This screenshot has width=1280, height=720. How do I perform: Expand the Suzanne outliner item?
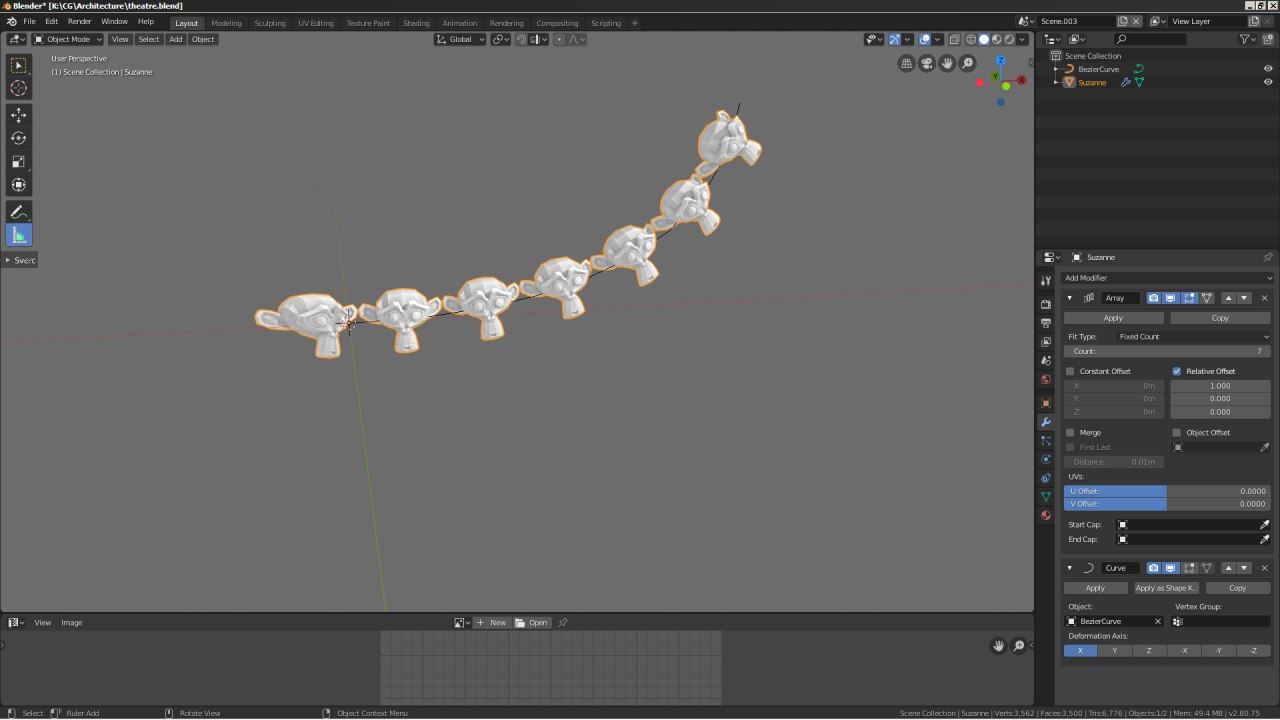[x=1056, y=82]
